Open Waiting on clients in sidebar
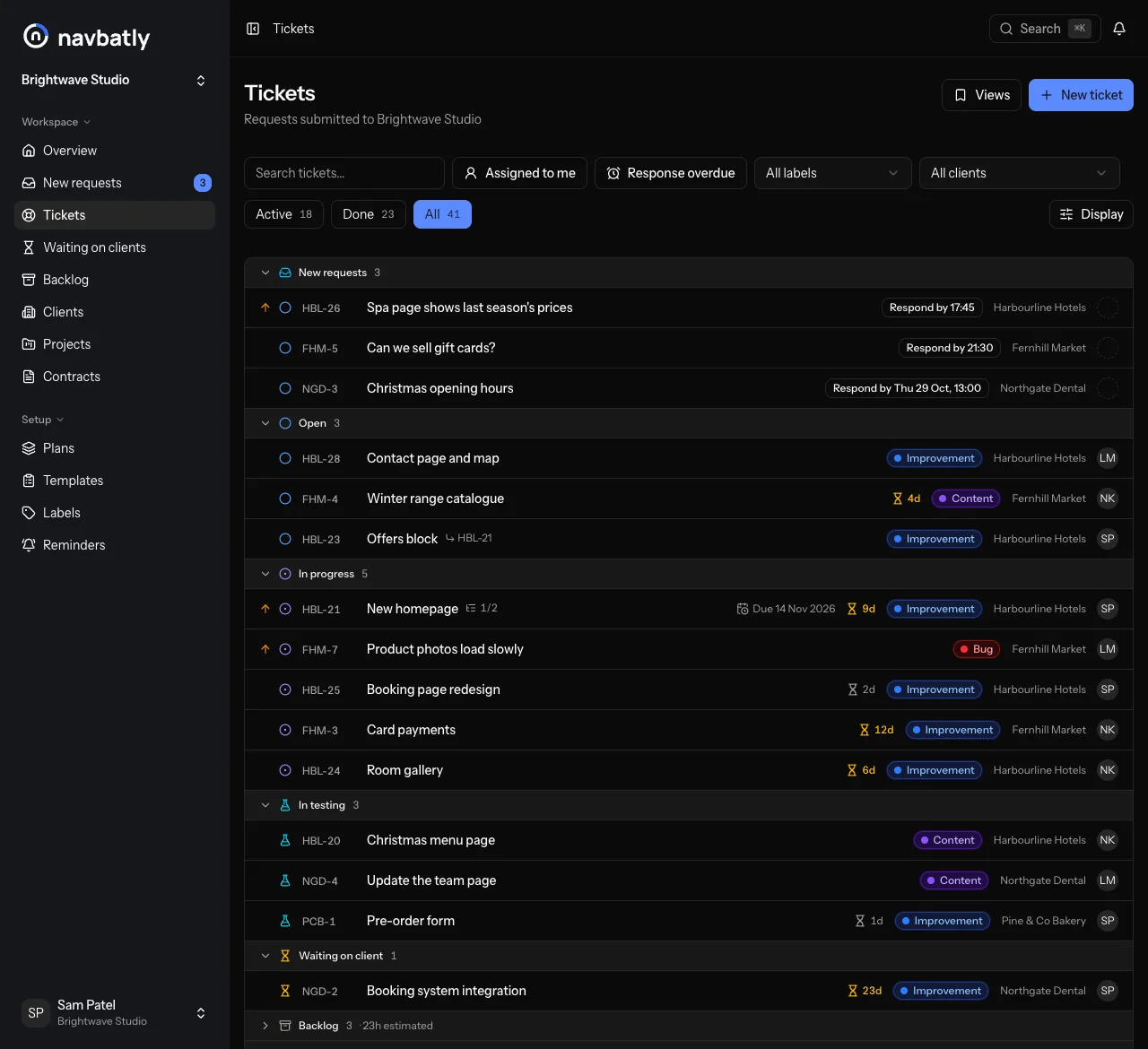1148x1049 pixels. (115, 247)
